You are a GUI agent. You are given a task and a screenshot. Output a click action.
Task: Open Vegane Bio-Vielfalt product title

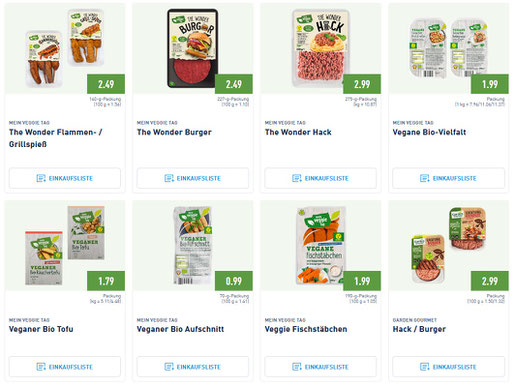coord(429,132)
